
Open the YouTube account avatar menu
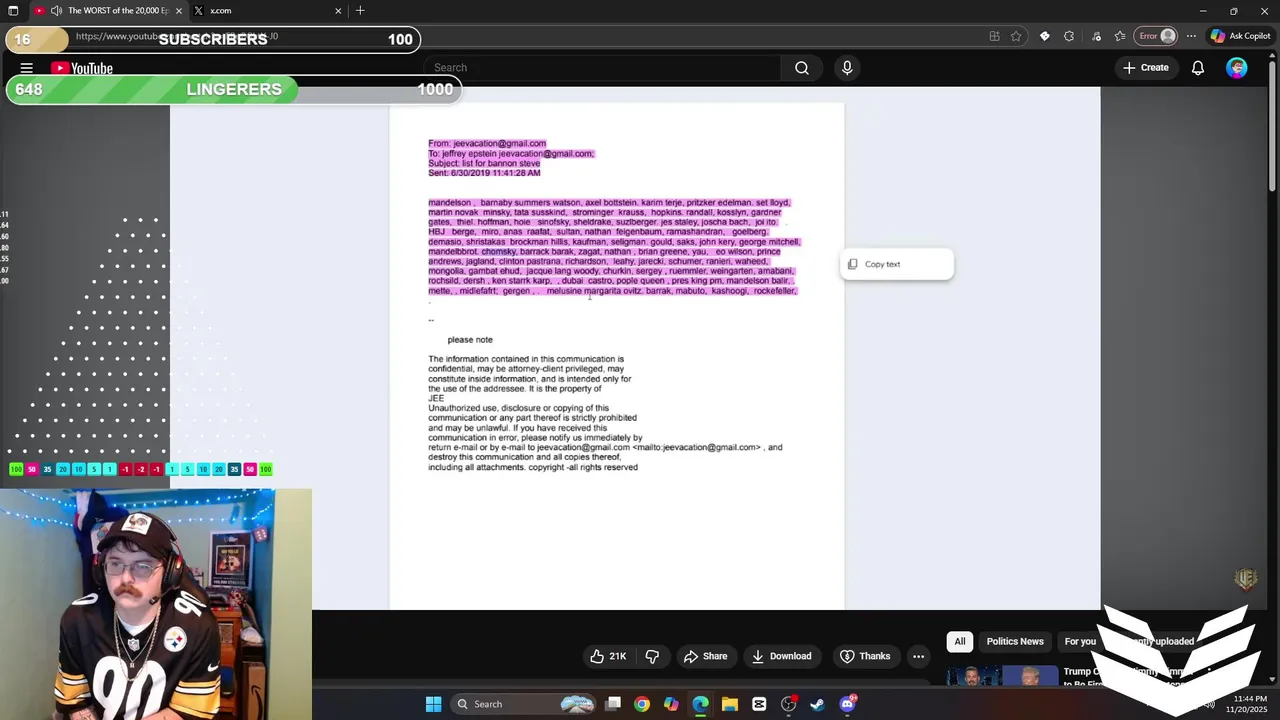click(1237, 68)
